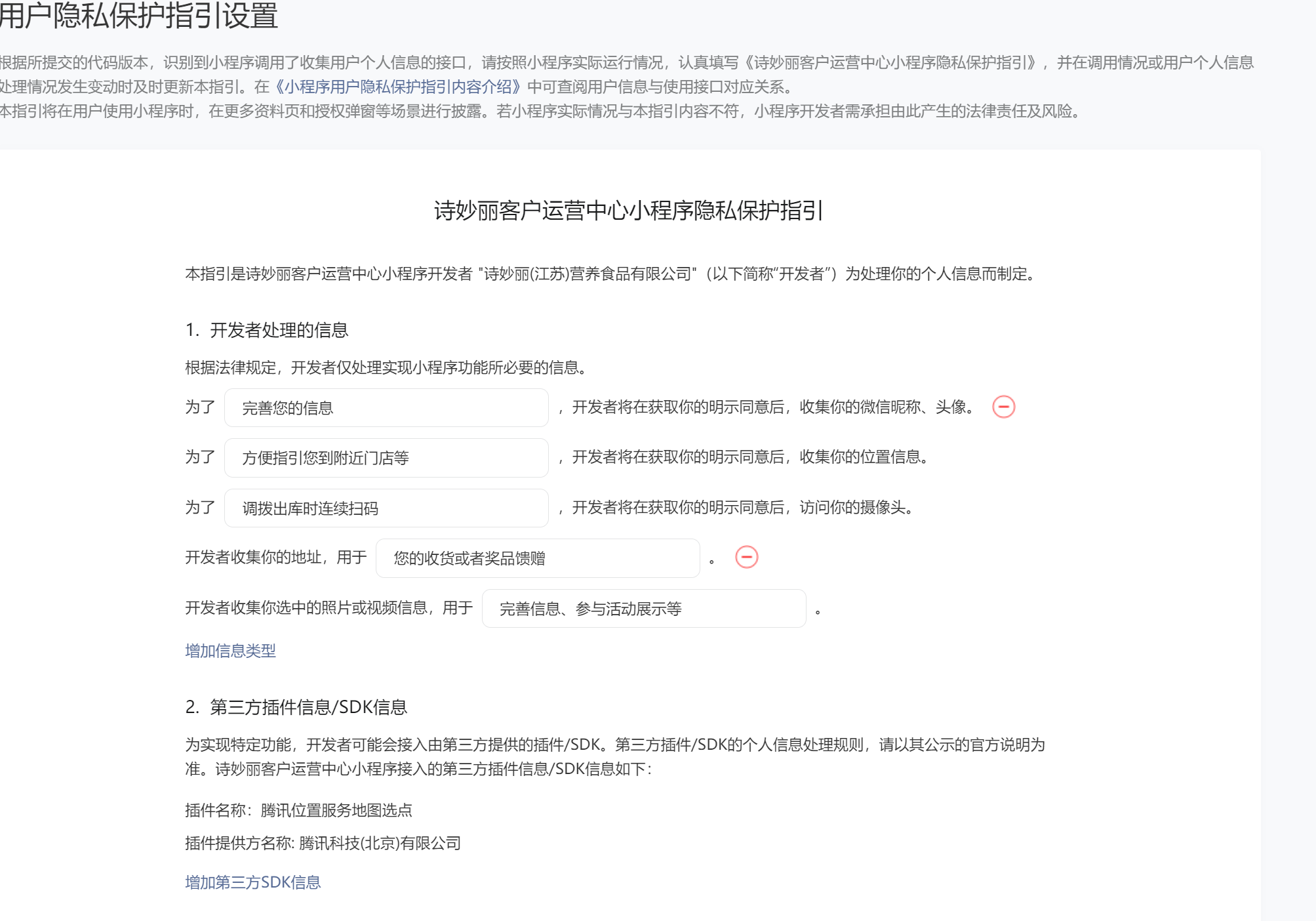The image size is (1316, 921).
Task: Click the 腾讯位置服务地图选点 plugin name
Action: click(x=336, y=810)
